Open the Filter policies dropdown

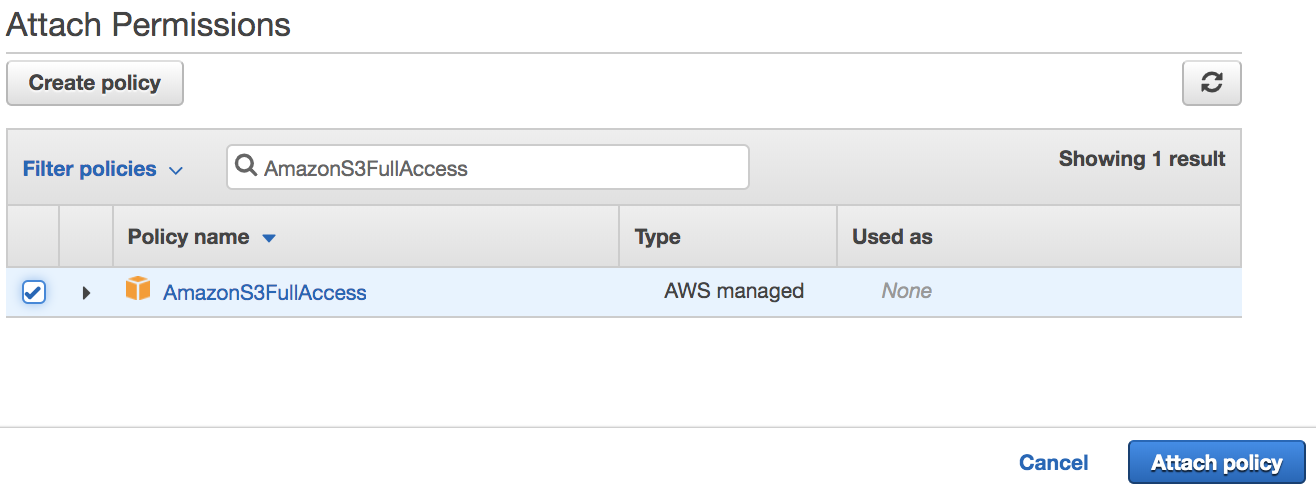pos(102,169)
